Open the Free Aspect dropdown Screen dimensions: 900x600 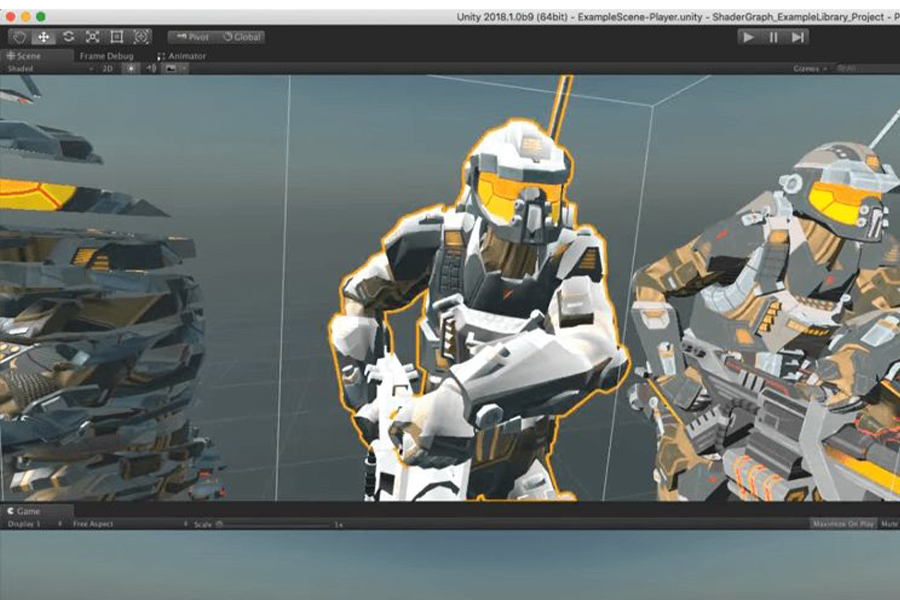129,524
